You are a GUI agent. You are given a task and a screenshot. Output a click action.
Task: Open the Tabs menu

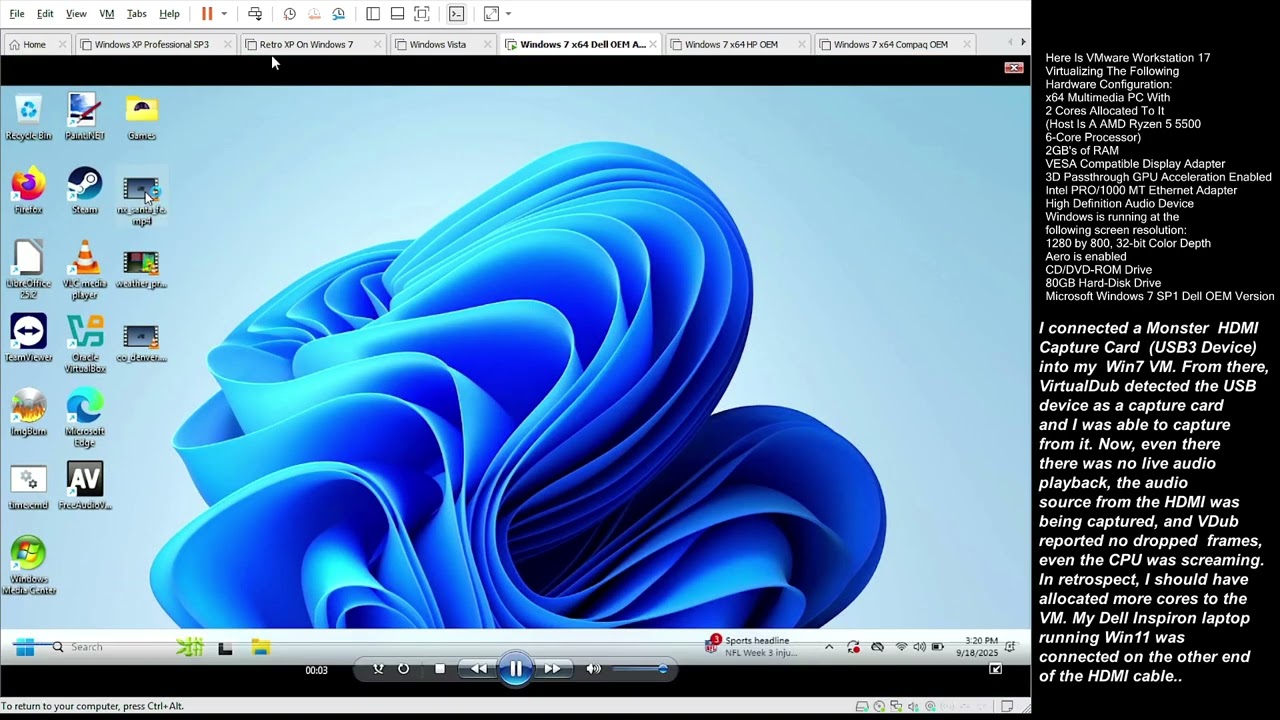(x=137, y=14)
